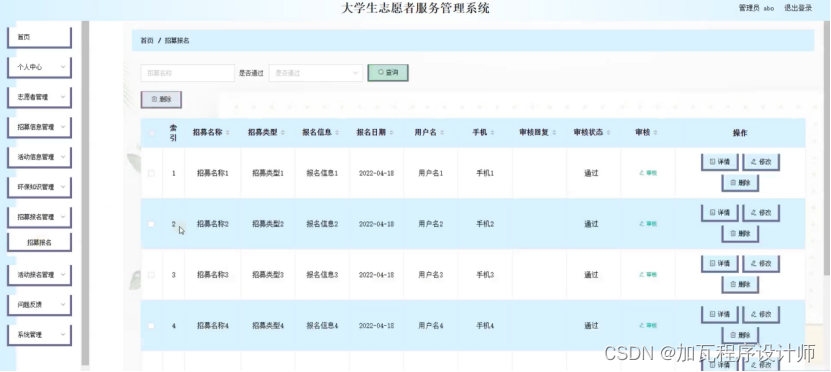Open 详情 for row 招募名称2
The image size is (831, 372).
tap(720, 213)
